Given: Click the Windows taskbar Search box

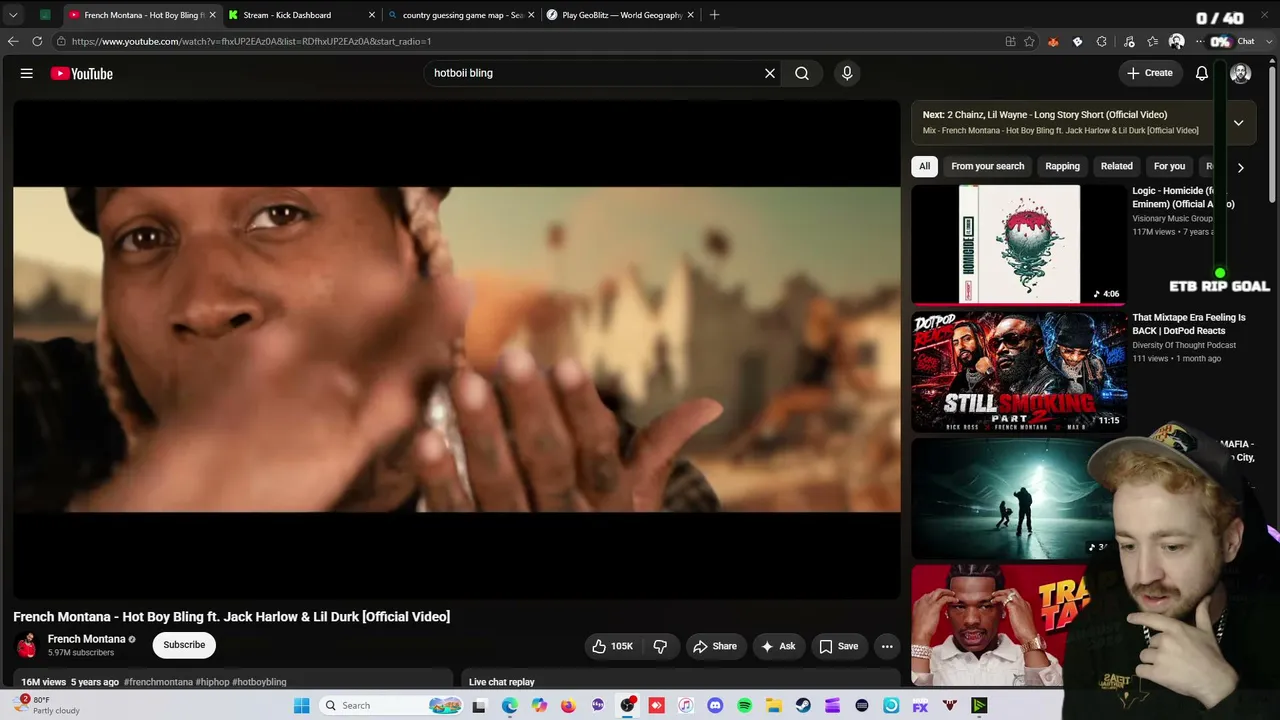Looking at the screenshot, I should (392, 705).
